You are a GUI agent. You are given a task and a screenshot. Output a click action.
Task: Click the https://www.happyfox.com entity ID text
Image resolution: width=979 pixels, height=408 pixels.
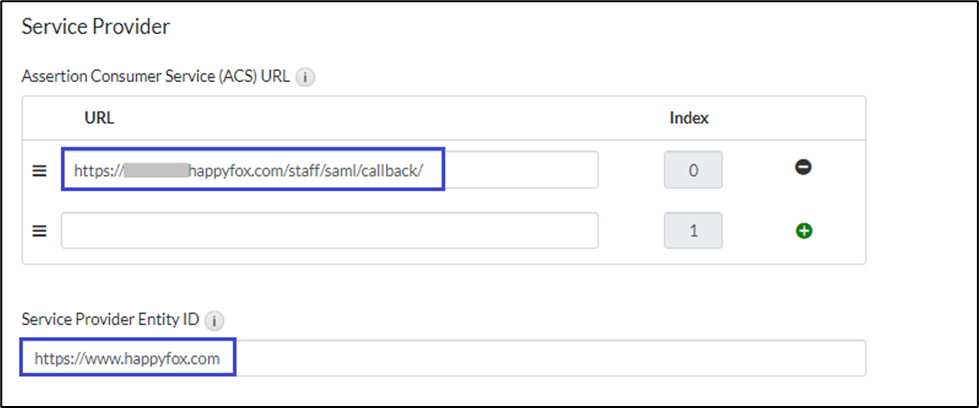click(x=127, y=357)
